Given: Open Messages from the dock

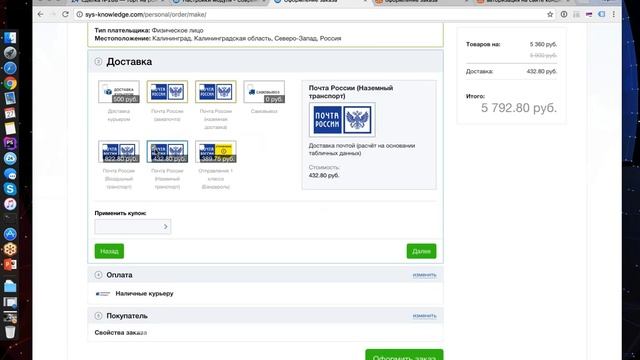Looking at the screenshot, I should point(10,174).
